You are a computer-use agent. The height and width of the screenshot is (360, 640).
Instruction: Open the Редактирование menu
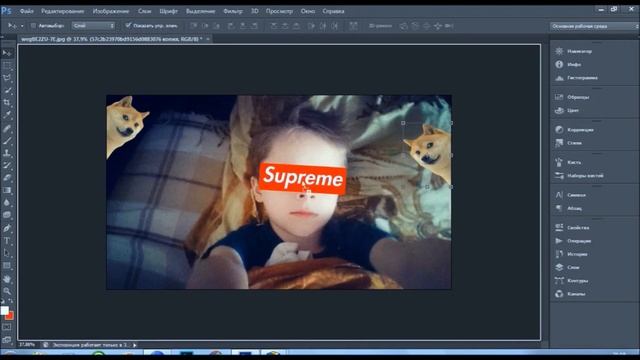coord(62,11)
